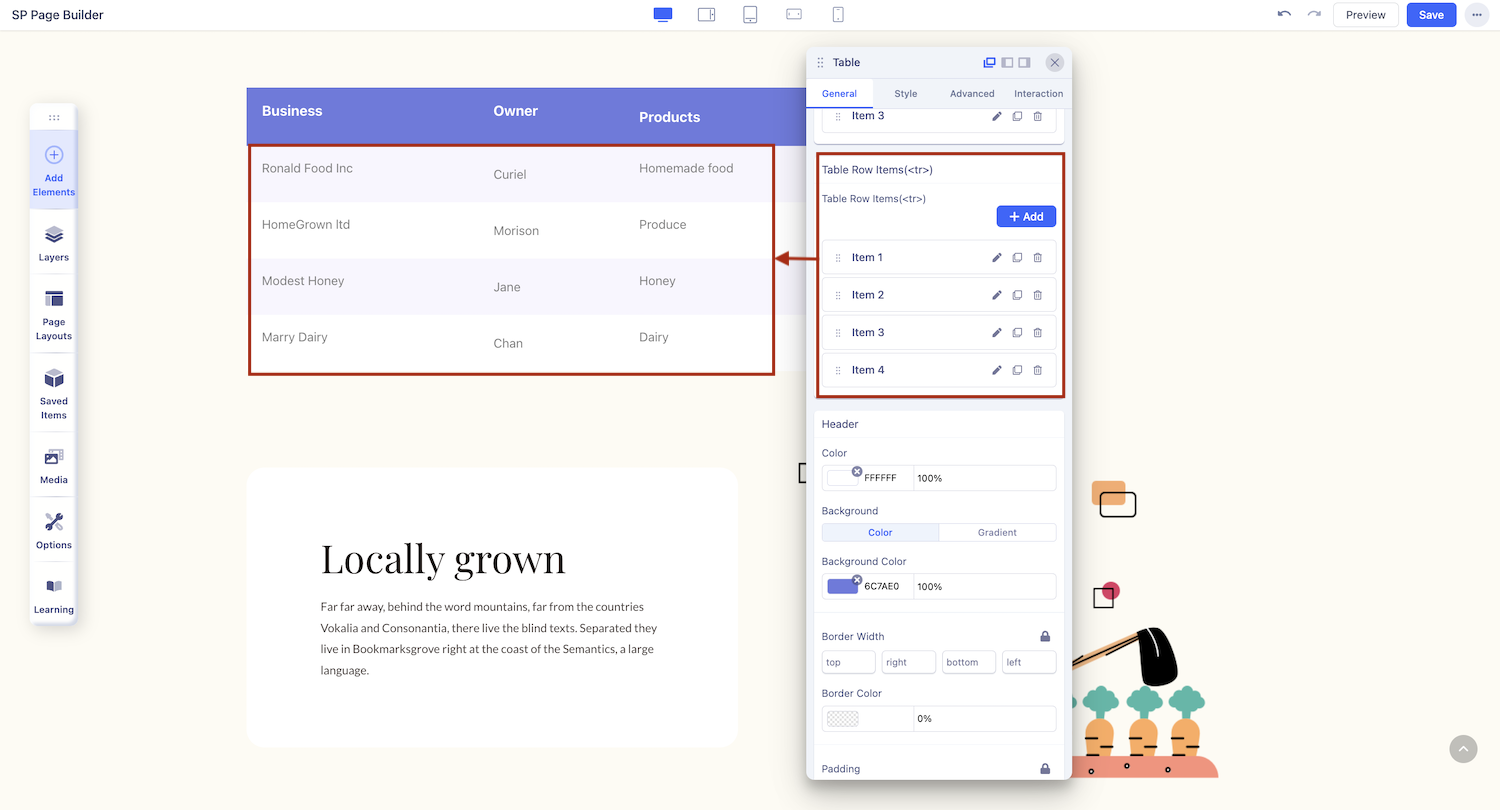The width and height of the screenshot is (1500, 810).
Task: Duplicate Item 2 in table rows
Action: [x=1017, y=295]
